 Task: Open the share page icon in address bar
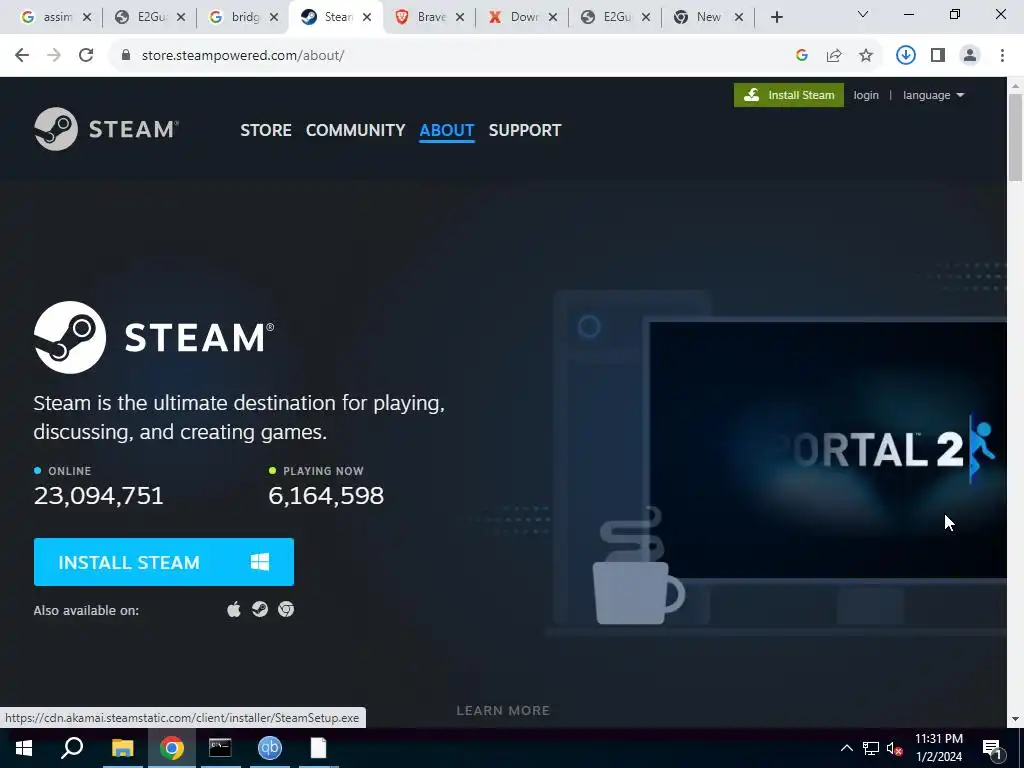(x=834, y=56)
